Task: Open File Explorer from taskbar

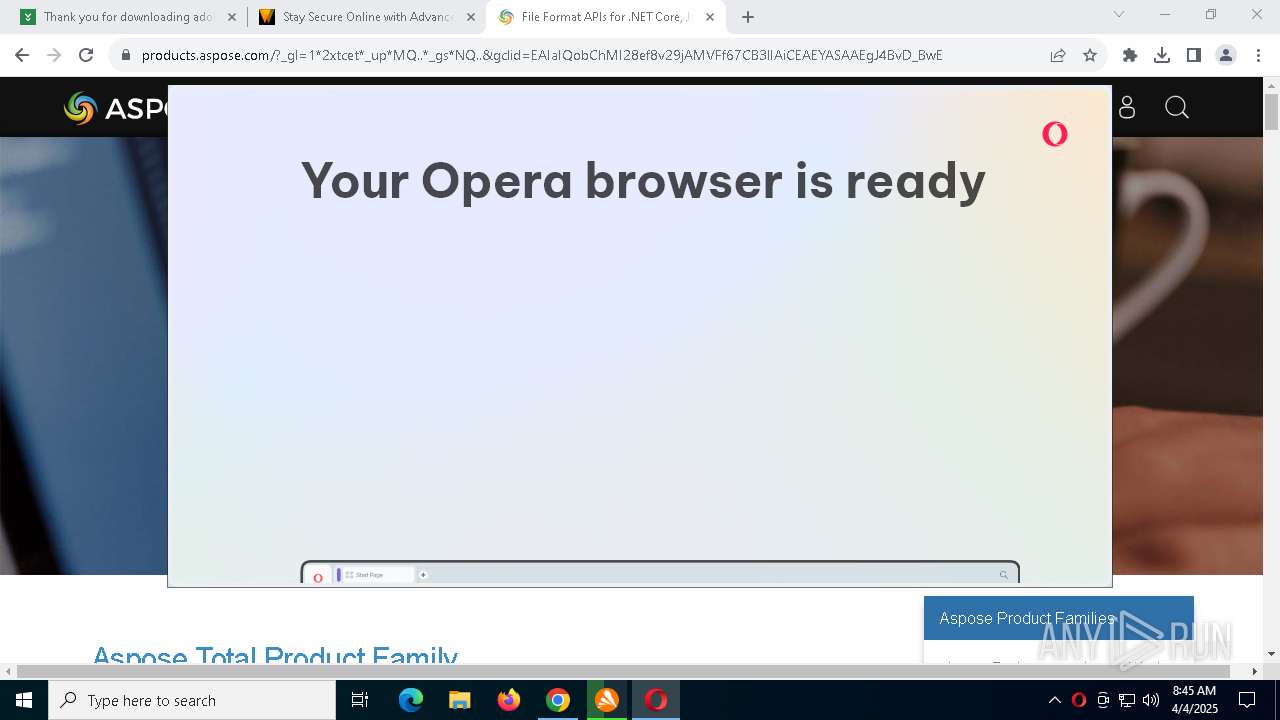Action: pyautogui.click(x=460, y=700)
